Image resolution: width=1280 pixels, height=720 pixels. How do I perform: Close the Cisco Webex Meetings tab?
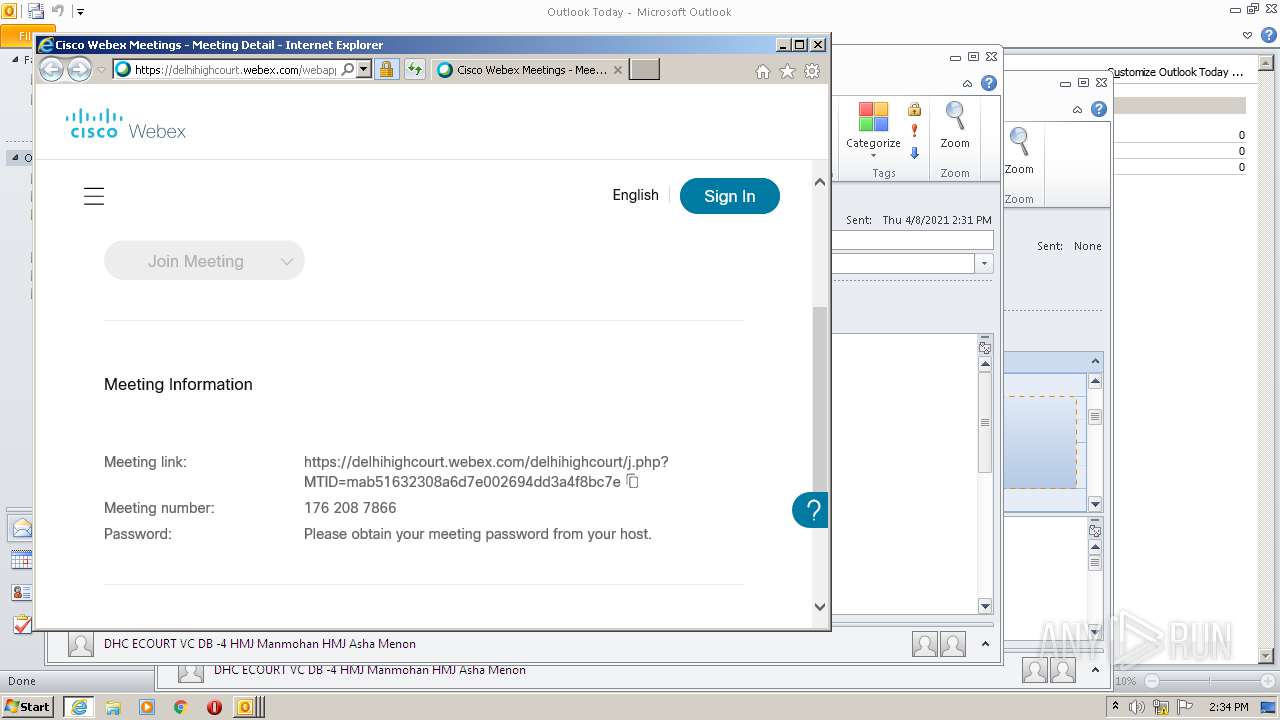[618, 70]
